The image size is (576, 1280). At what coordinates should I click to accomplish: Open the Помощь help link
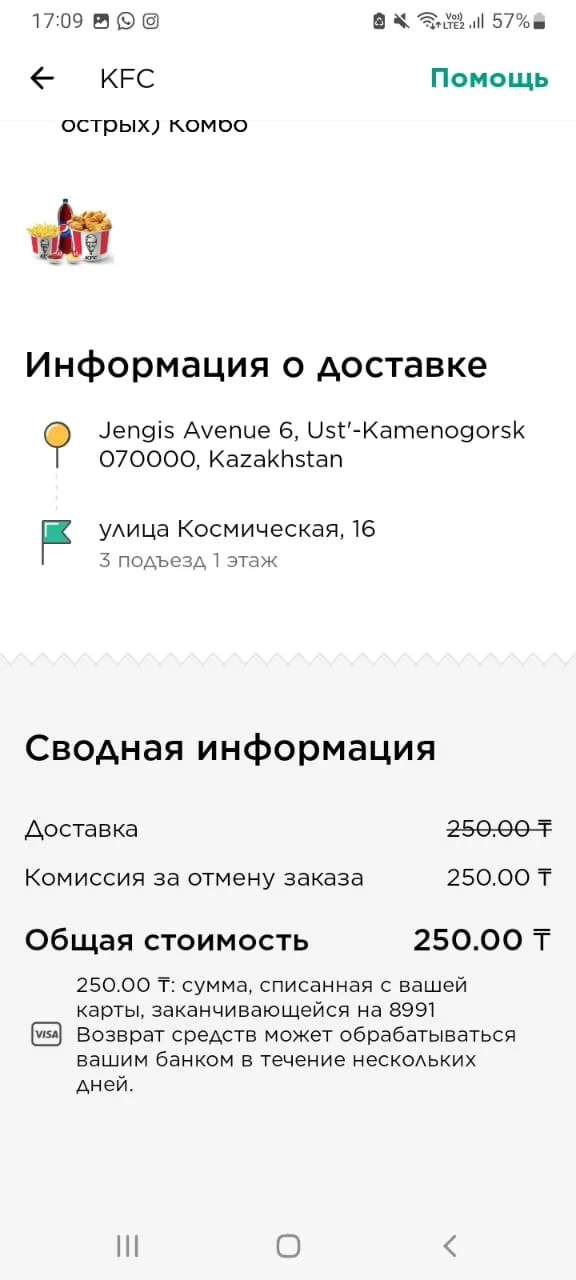[x=490, y=79]
